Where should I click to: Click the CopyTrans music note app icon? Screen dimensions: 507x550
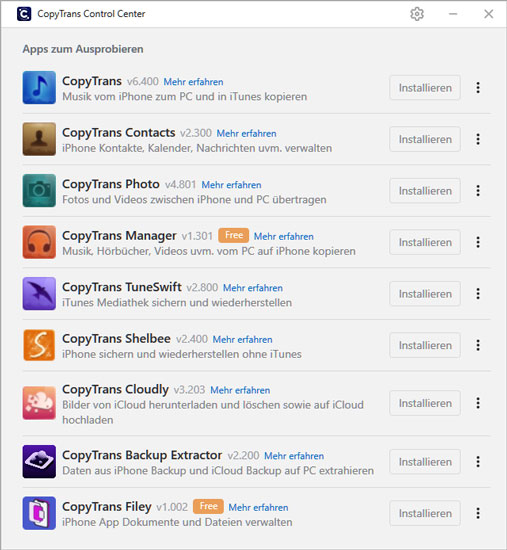tap(39, 88)
